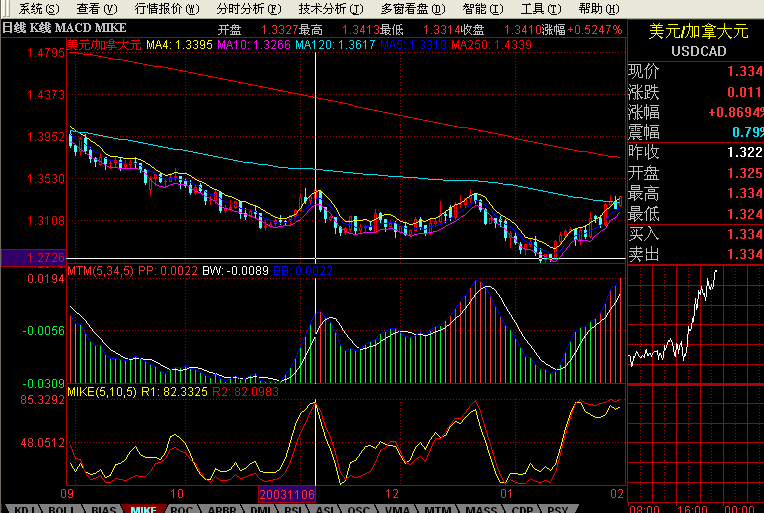Open the 帮助(H) menu
Screen dimensions: 764x513
[x=599, y=9]
